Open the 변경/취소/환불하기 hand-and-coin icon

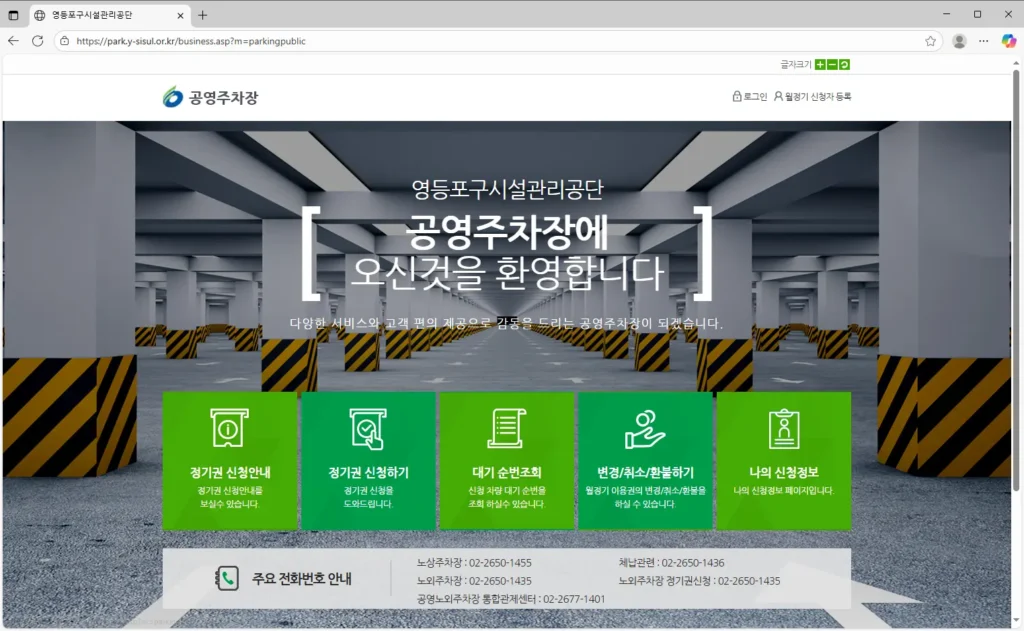pos(646,430)
